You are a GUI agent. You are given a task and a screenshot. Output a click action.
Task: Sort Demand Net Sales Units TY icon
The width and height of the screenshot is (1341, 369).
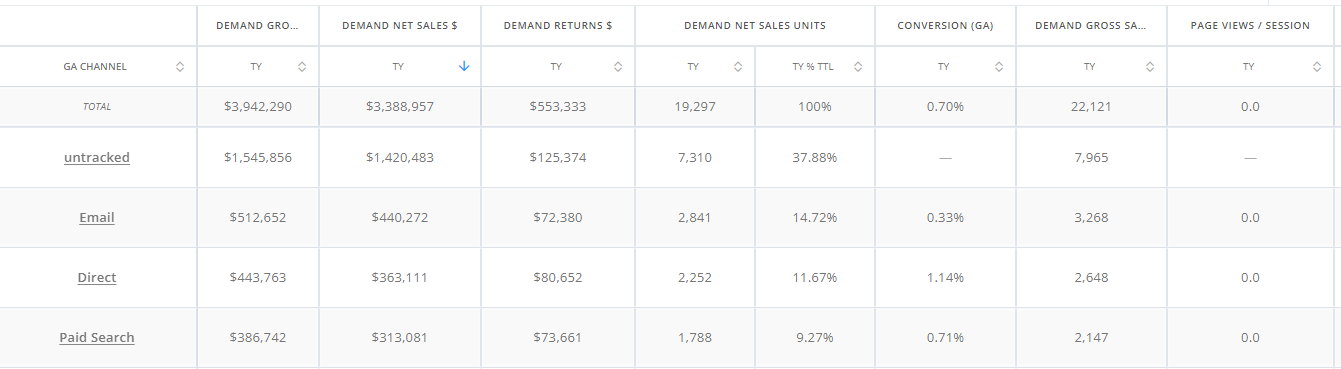pos(738,67)
